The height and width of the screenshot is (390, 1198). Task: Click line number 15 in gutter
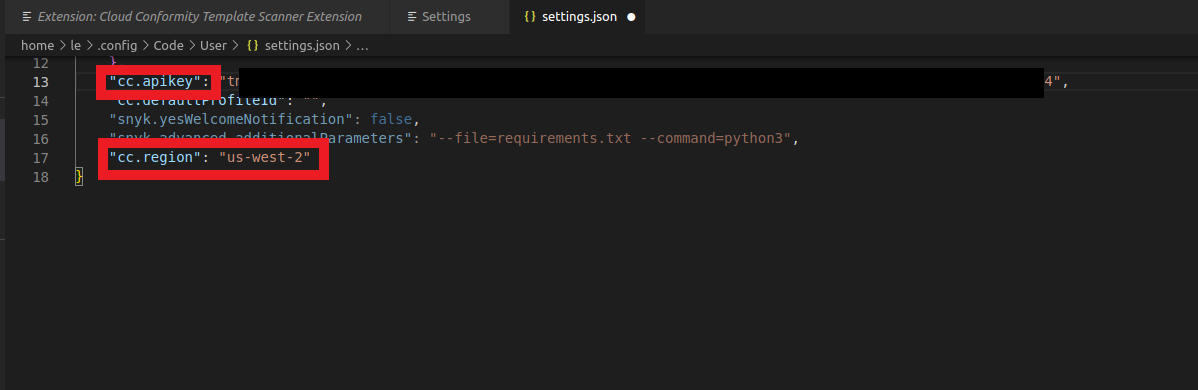(x=41, y=120)
